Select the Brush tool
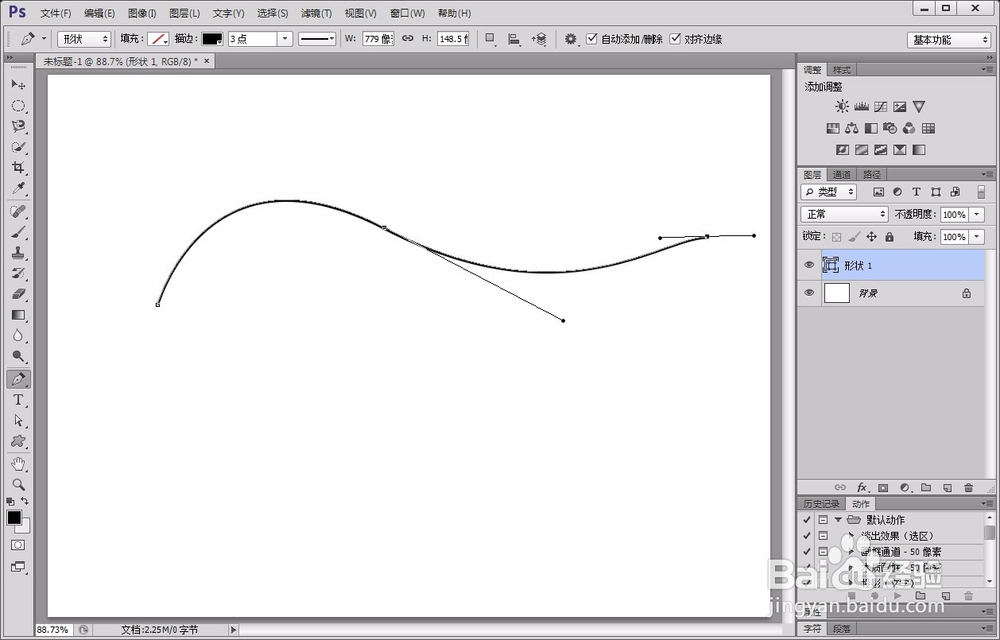1000x640 pixels. (x=18, y=232)
